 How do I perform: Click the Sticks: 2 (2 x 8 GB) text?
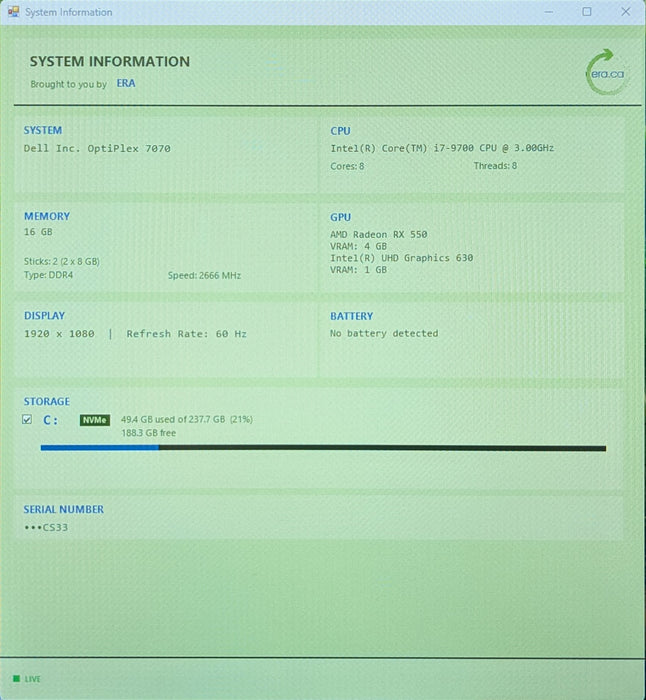tap(62, 261)
